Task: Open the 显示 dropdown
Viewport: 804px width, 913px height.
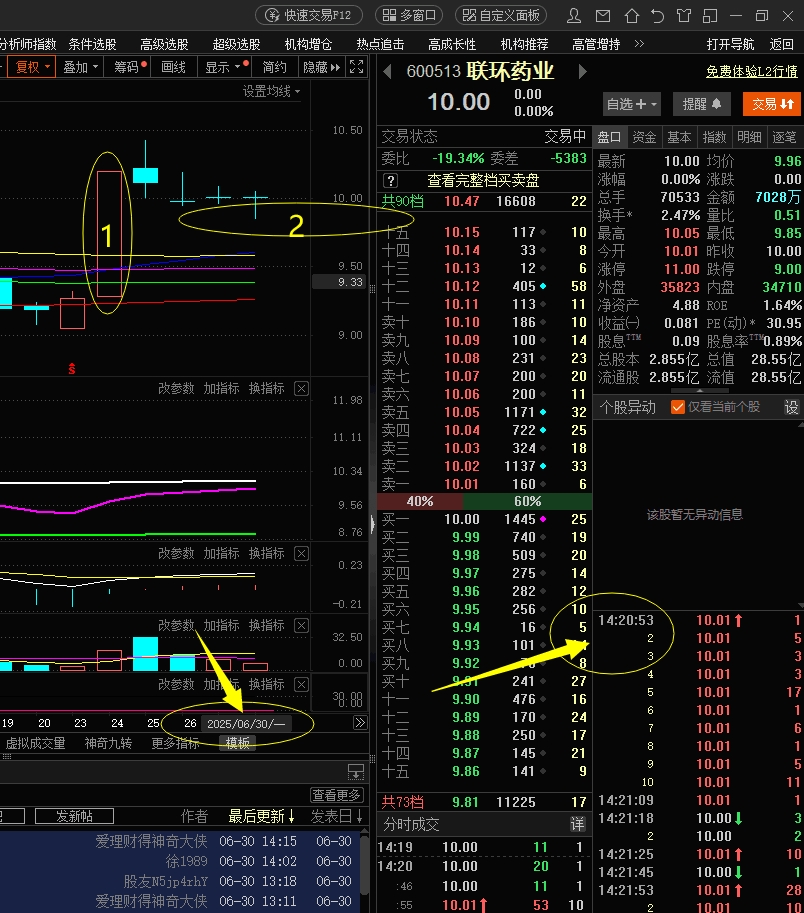Action: pyautogui.click(x=222, y=67)
